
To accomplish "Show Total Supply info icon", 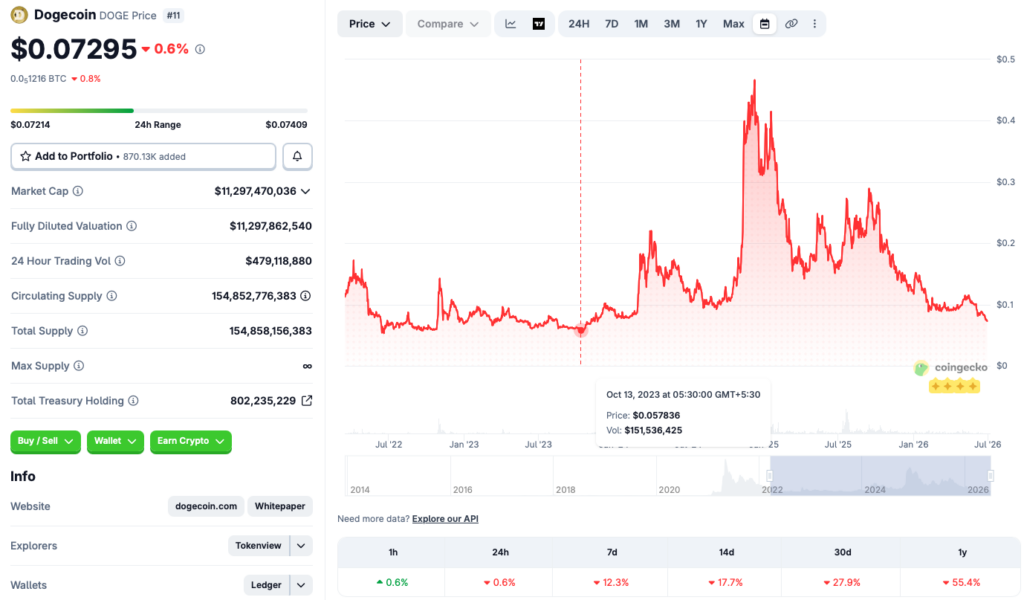I will 82,331.
